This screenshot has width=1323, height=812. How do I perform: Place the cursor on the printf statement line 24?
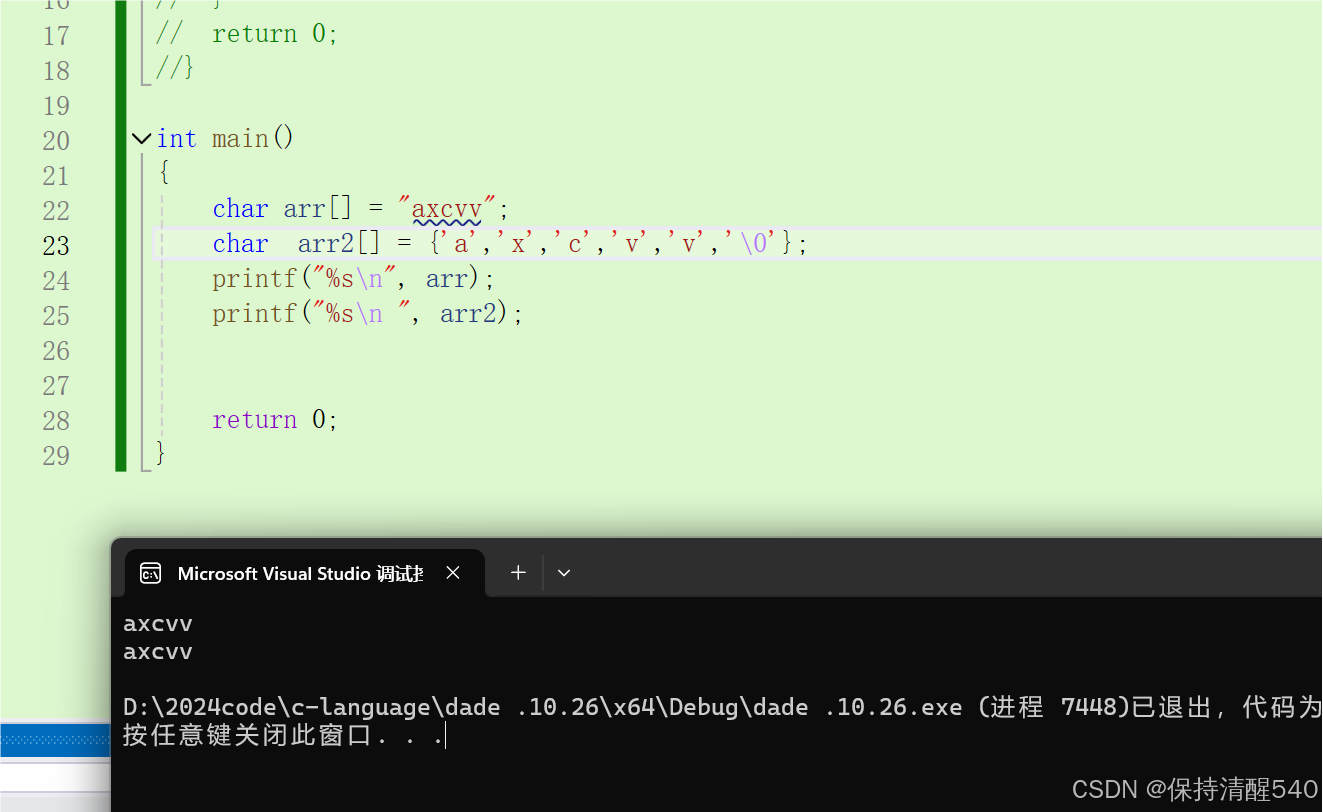click(x=350, y=278)
